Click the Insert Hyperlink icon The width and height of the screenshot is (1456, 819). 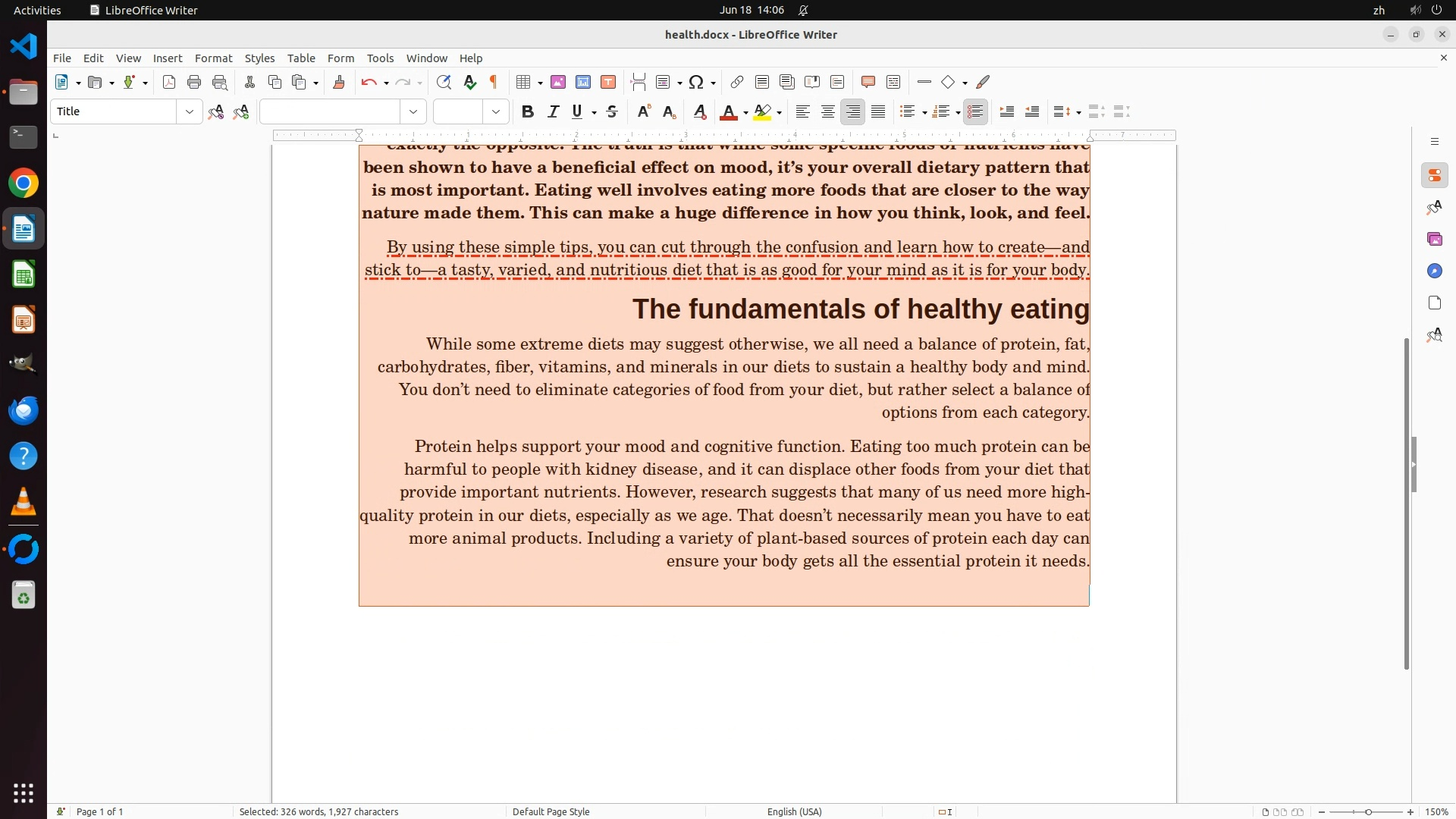736,83
